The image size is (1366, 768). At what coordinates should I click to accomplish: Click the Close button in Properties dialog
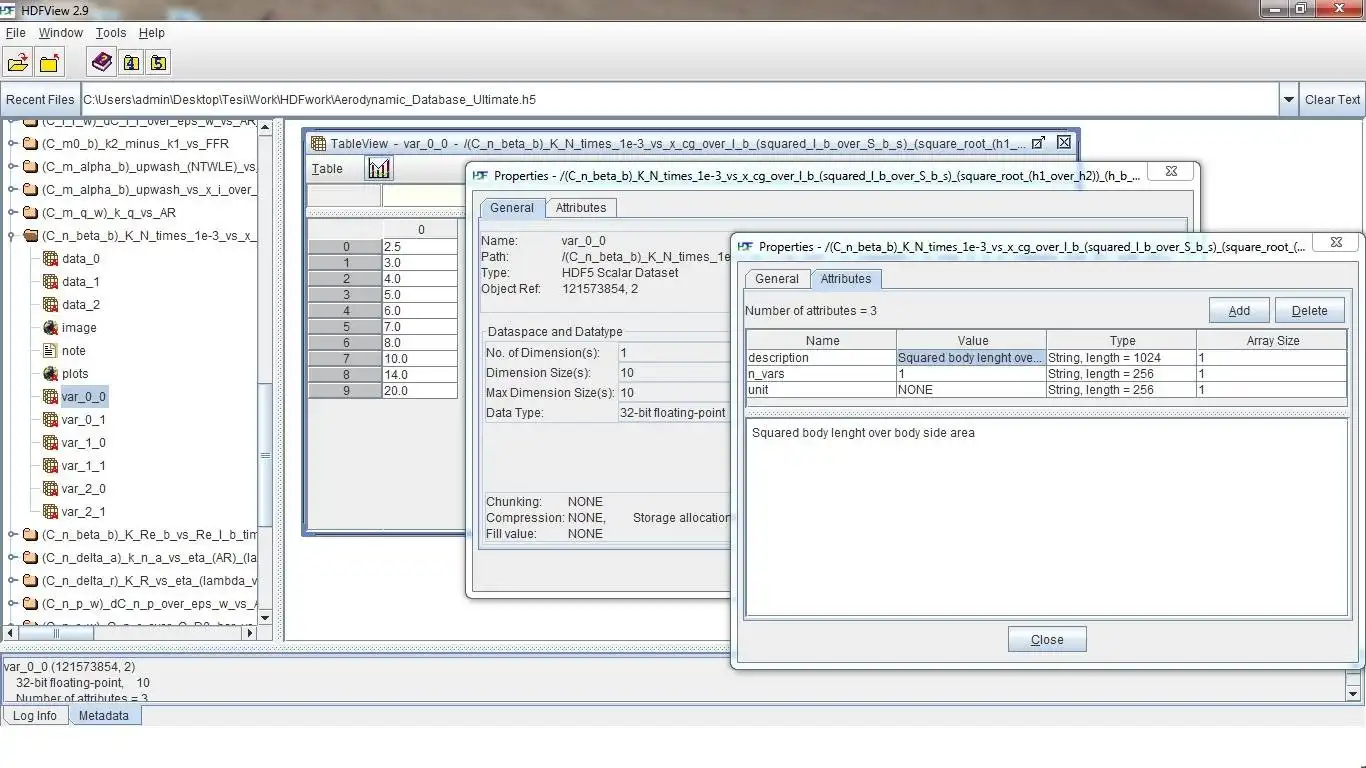coord(1047,640)
